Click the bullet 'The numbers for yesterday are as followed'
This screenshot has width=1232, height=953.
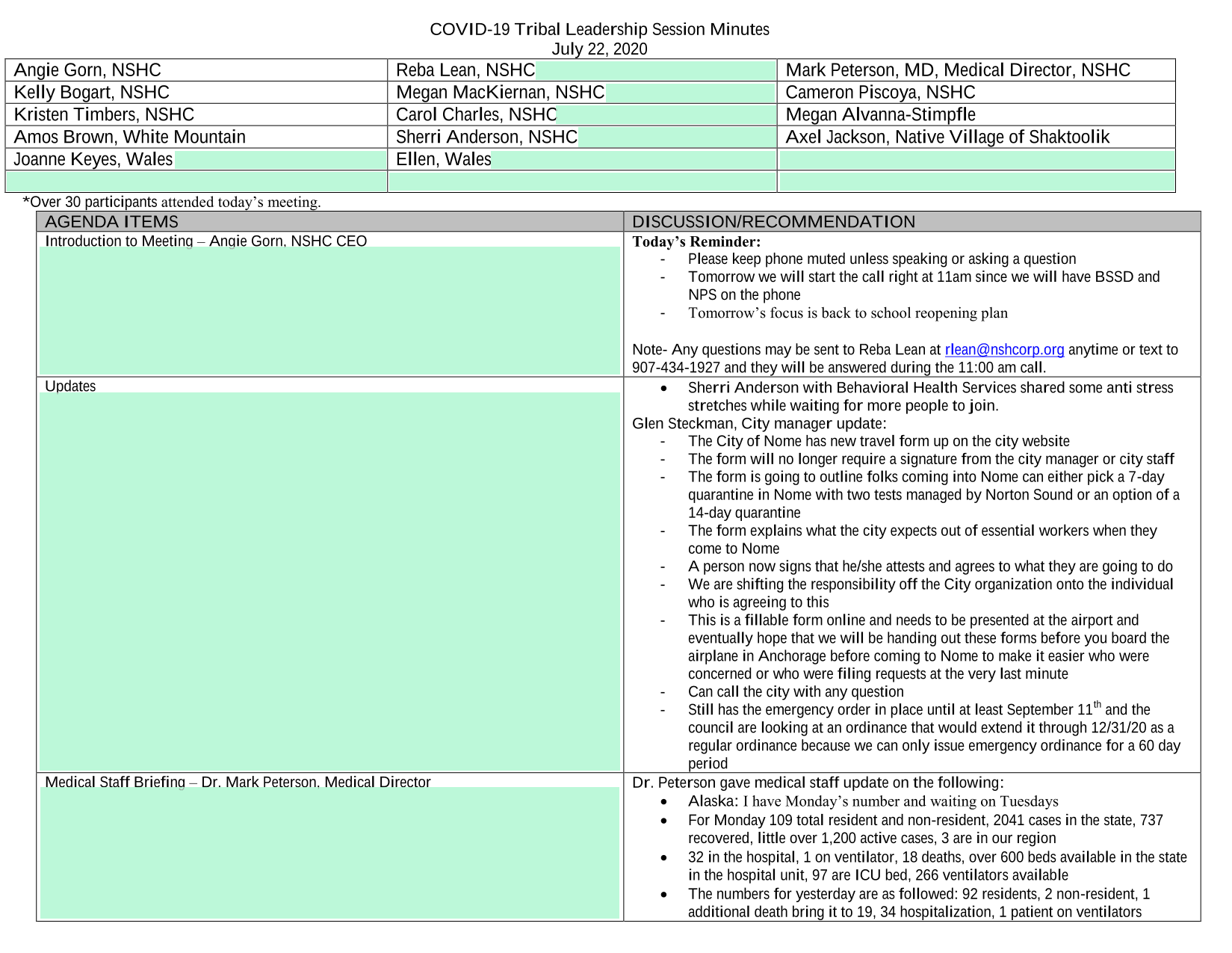coord(919,903)
